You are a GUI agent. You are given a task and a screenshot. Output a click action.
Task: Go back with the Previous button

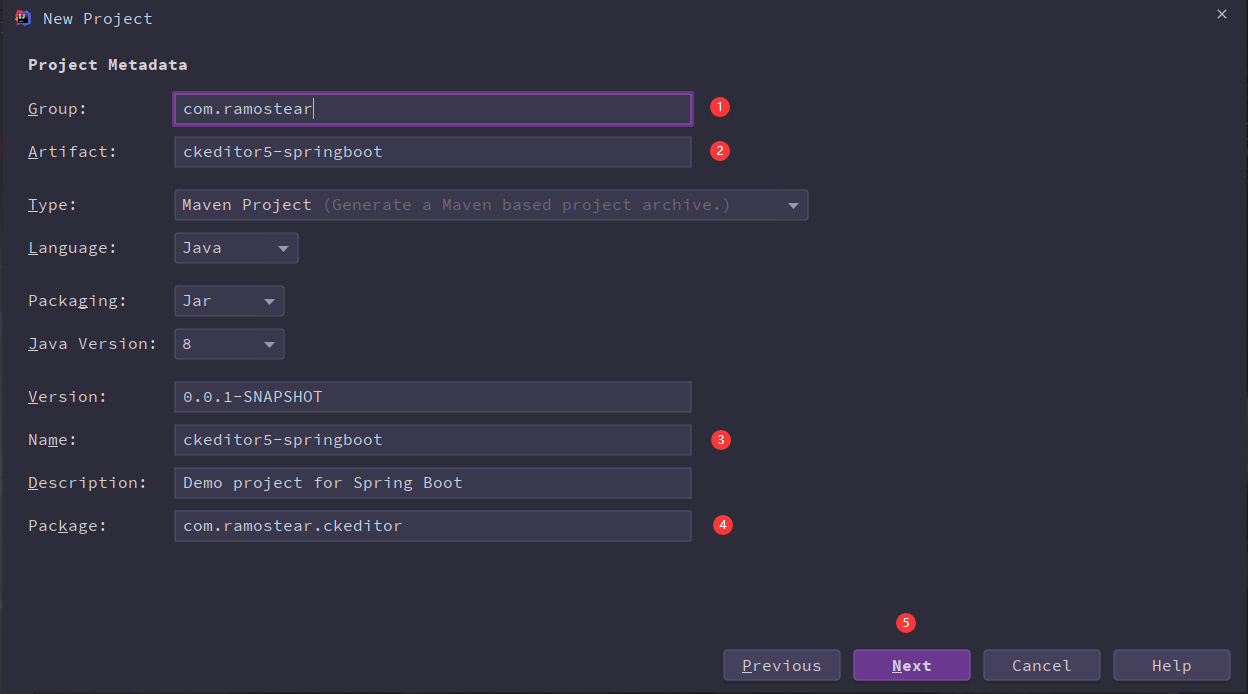(x=782, y=666)
